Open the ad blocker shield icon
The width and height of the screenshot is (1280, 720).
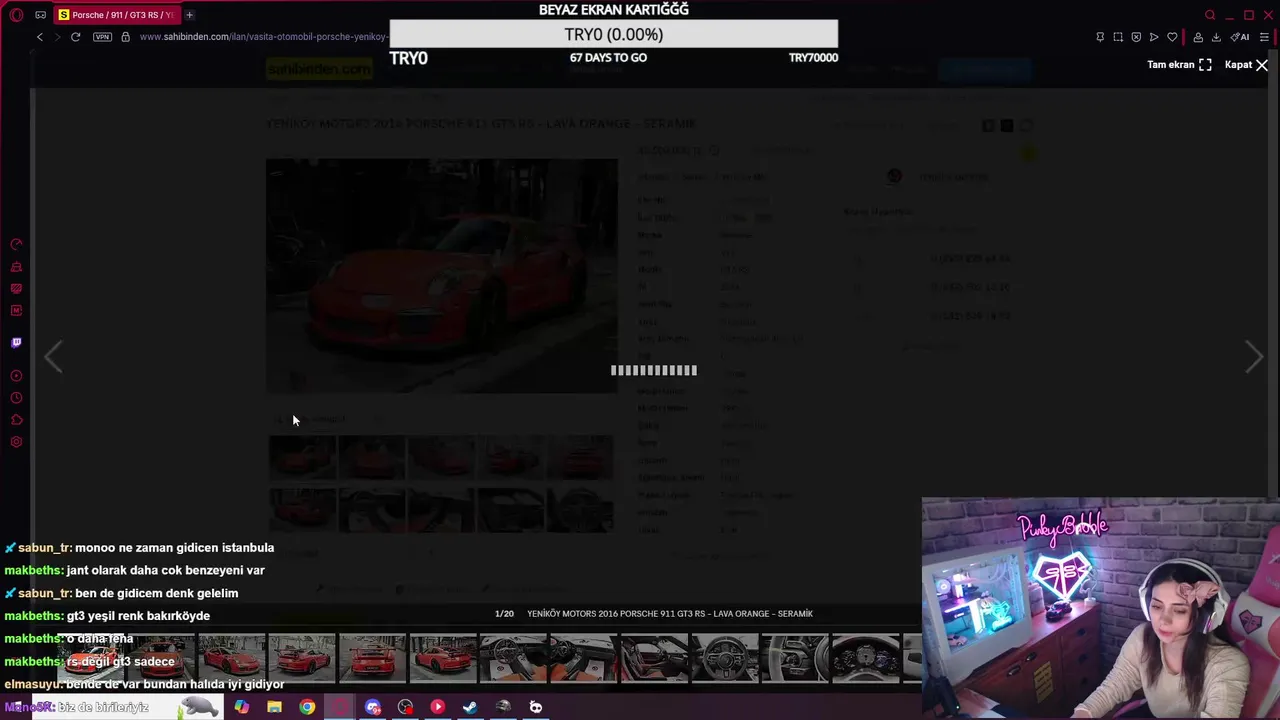point(1136,37)
